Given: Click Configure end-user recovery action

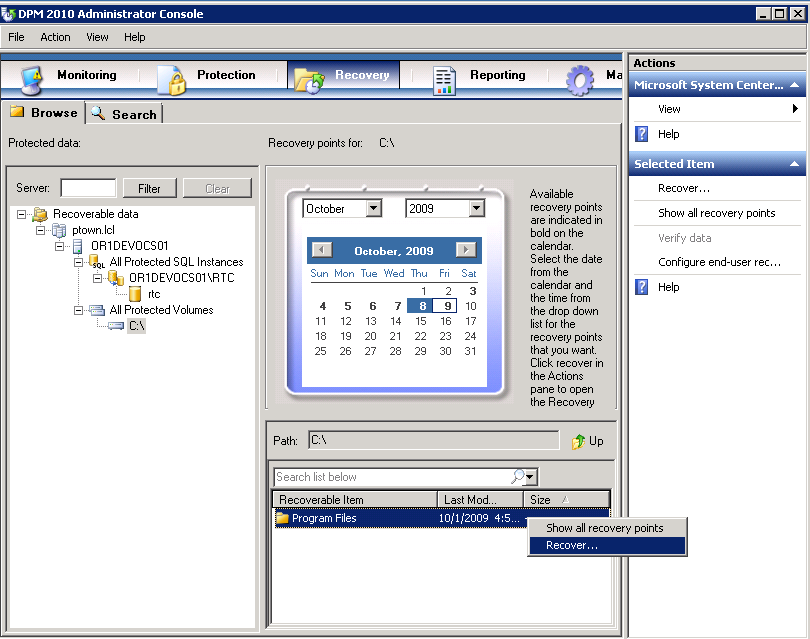Looking at the screenshot, I should point(719,262).
